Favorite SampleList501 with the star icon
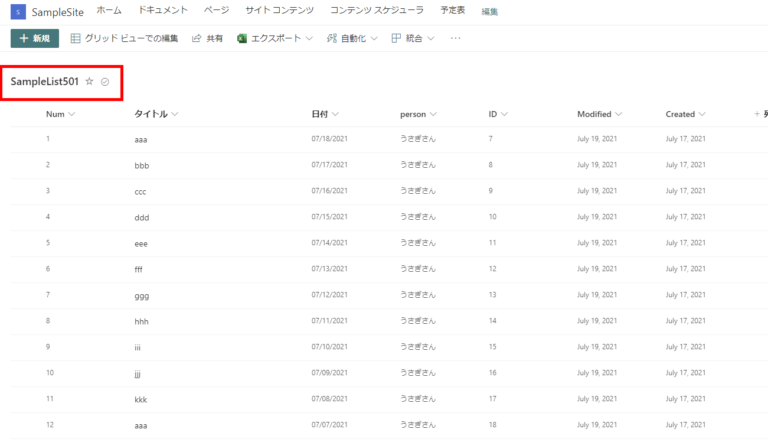Image resolution: width=768 pixels, height=442 pixels. (89, 82)
